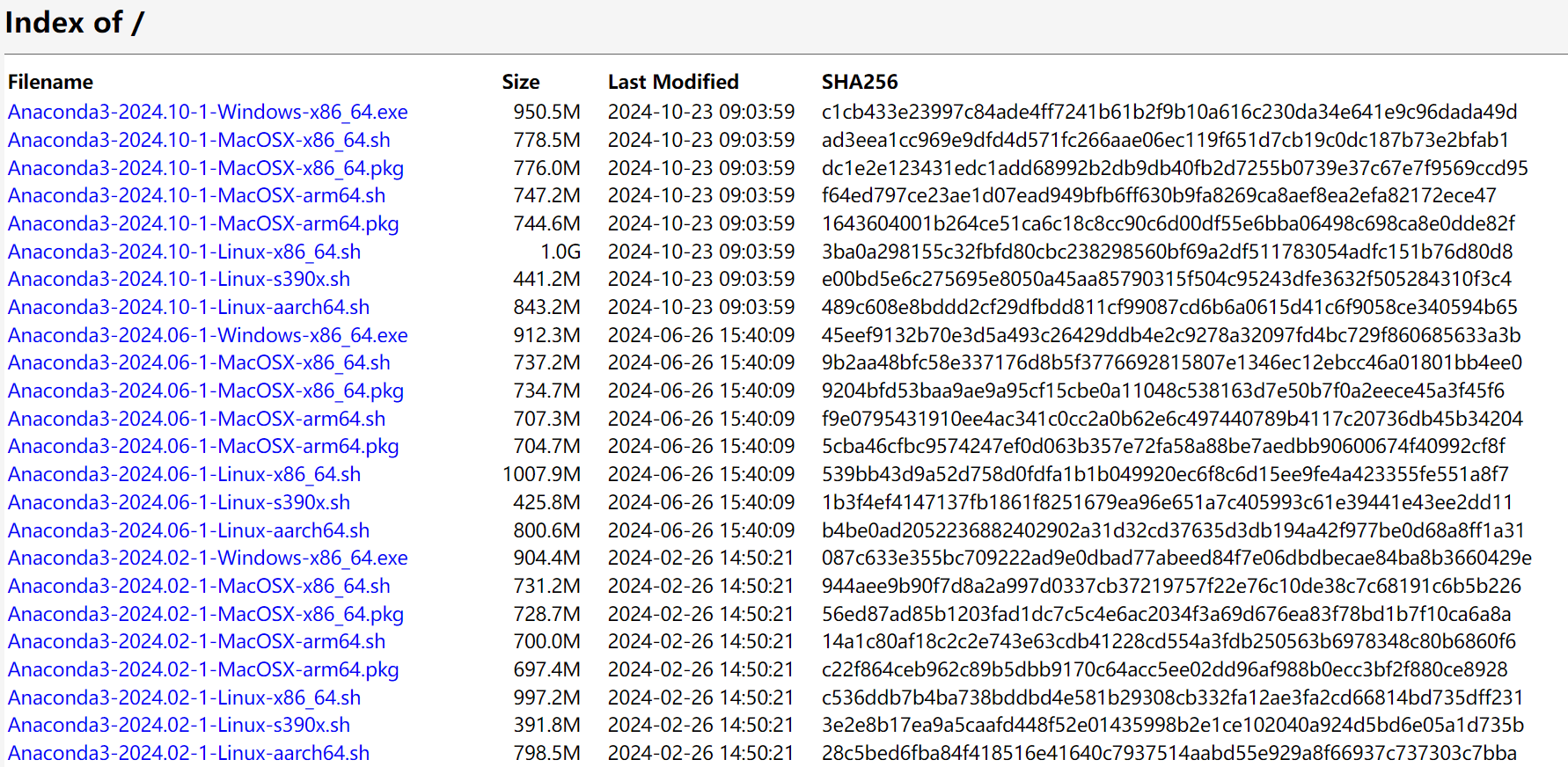Download Anaconda3-2024.06-1-MacOSX-x86_64.pkg
This screenshot has width=1568, height=767.
pos(206,391)
